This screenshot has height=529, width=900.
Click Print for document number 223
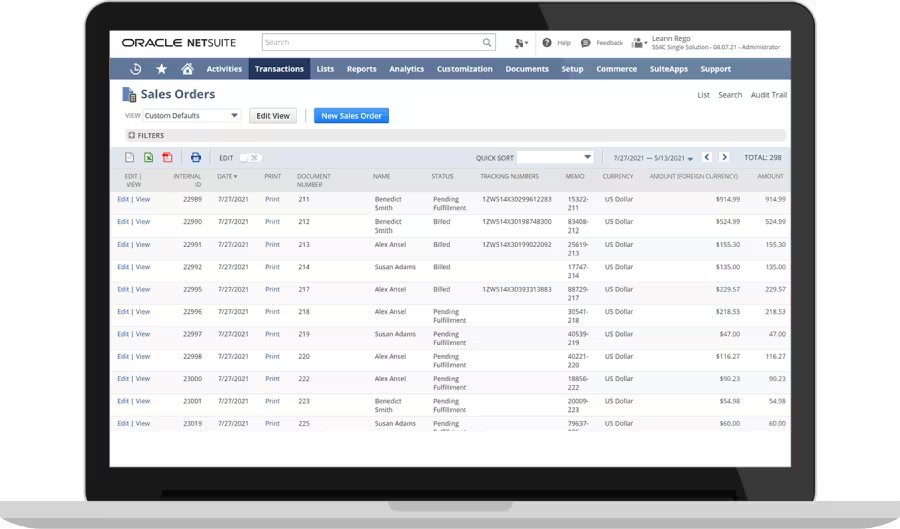click(x=272, y=402)
